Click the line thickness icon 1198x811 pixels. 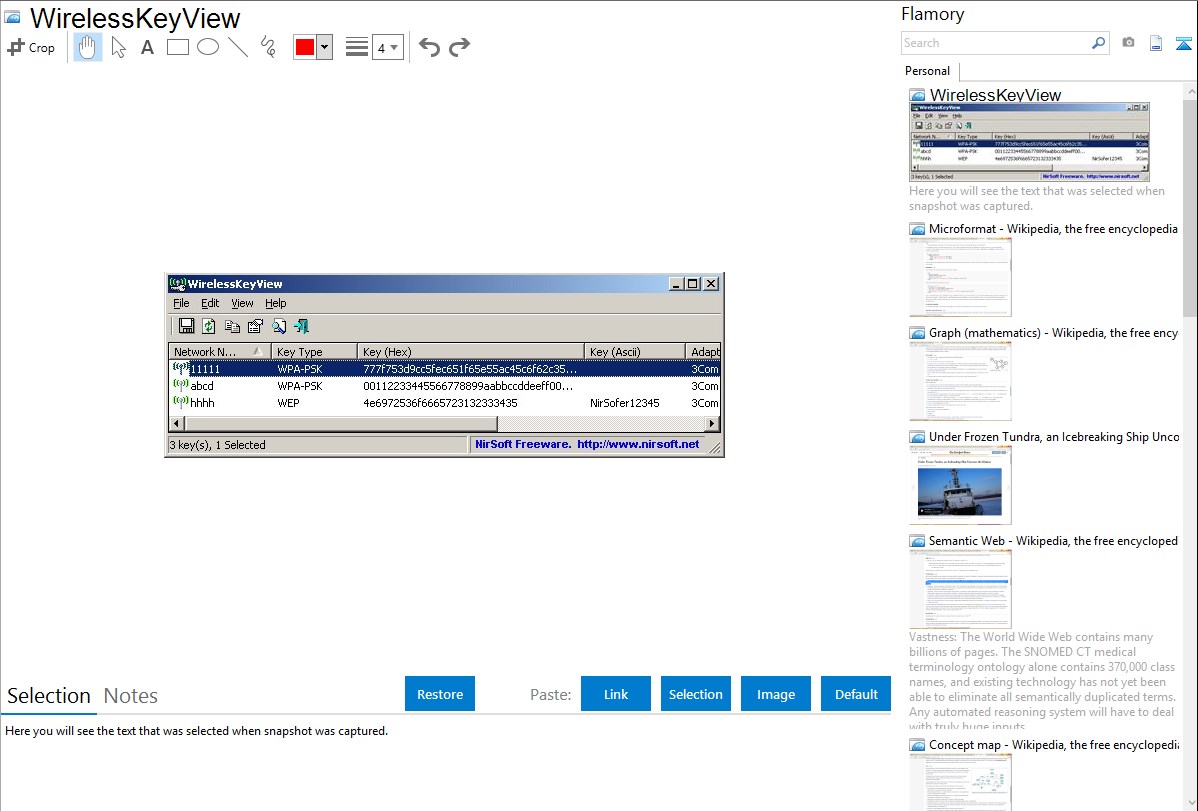(357, 47)
